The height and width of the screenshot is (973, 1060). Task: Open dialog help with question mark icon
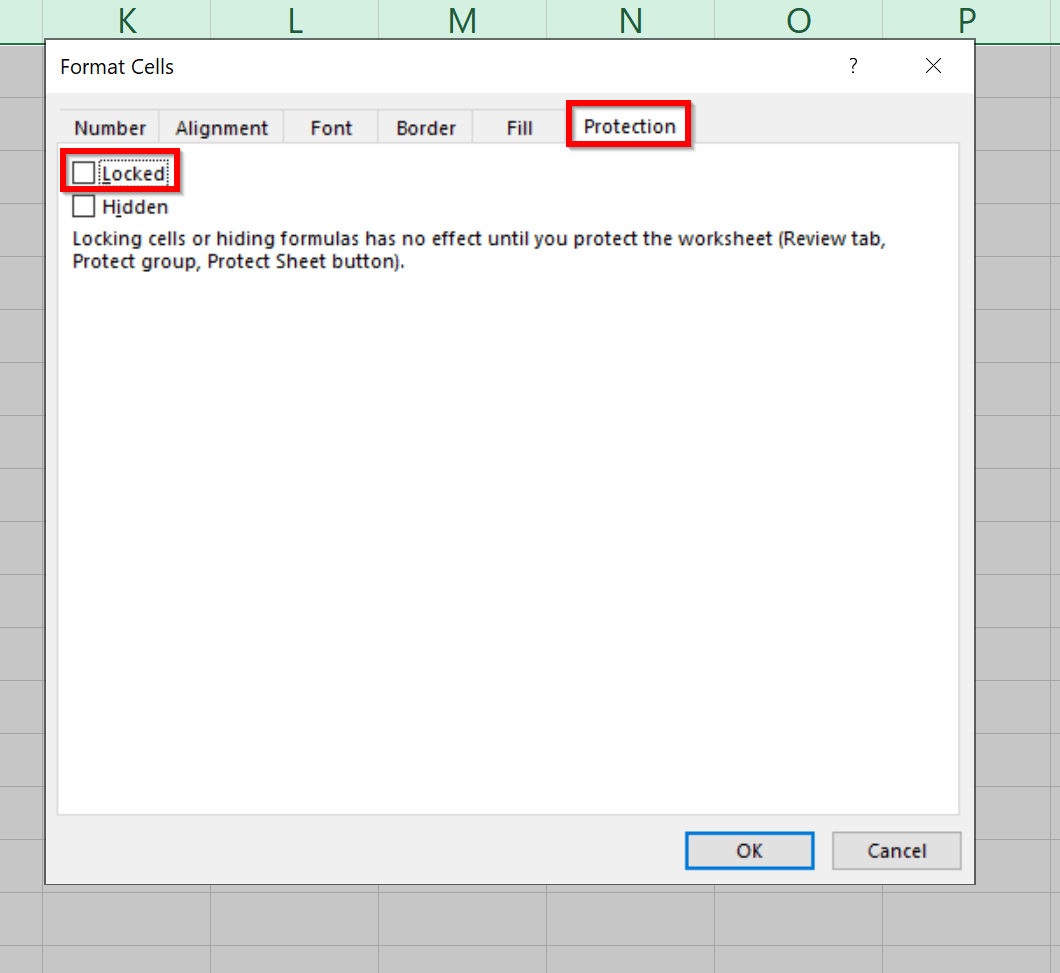(853, 66)
